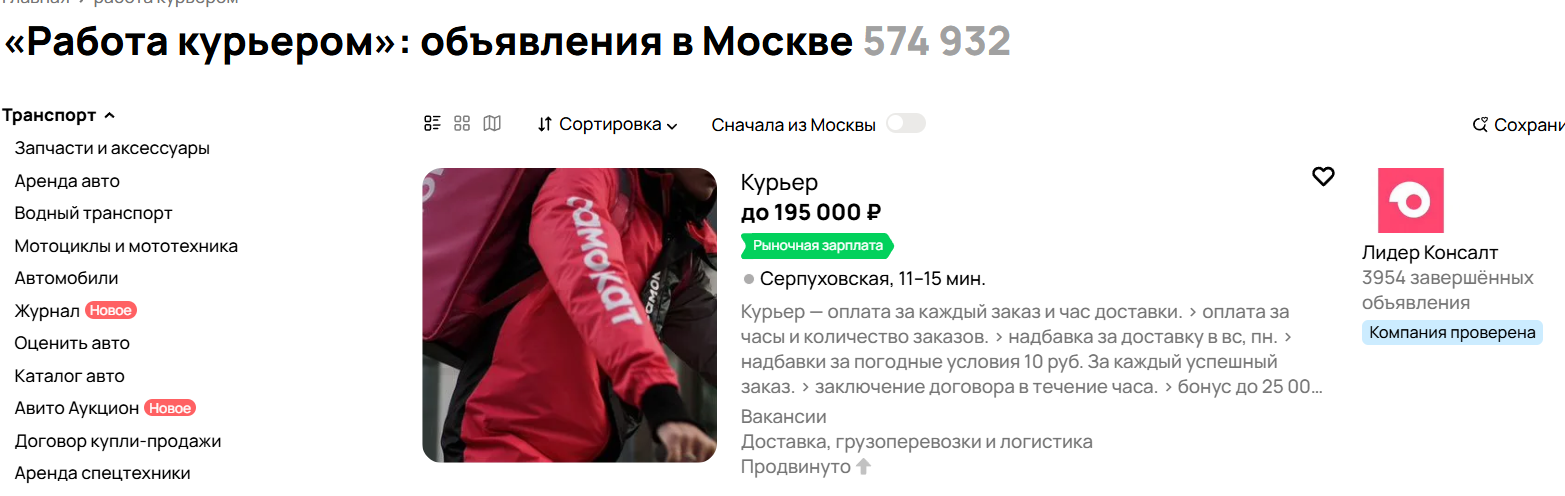Collapse the Транспорт category section
Screen dimensions: 1565x496
pos(59,115)
